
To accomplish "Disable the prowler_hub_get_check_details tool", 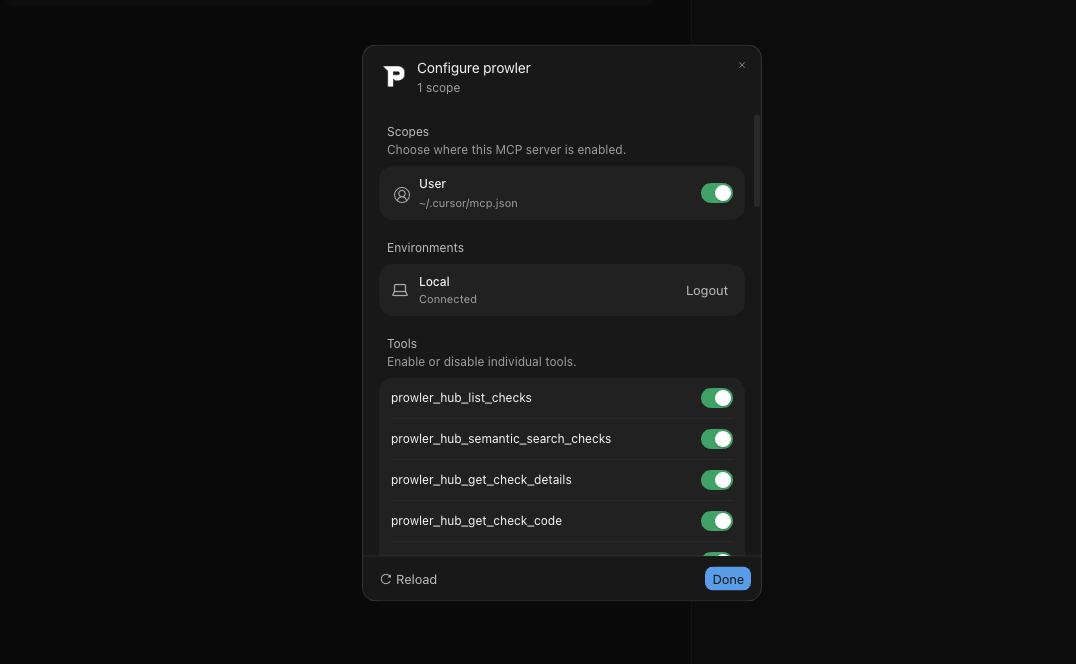I will tap(716, 480).
